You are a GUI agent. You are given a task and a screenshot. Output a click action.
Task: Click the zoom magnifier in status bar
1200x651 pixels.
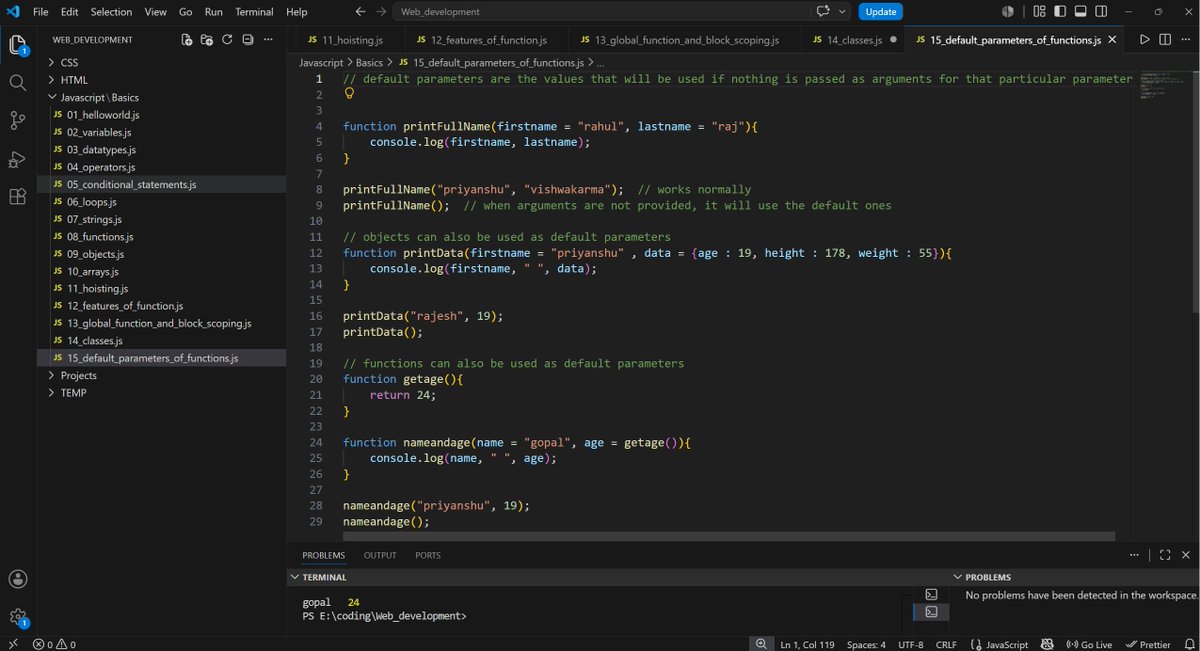pyautogui.click(x=761, y=644)
